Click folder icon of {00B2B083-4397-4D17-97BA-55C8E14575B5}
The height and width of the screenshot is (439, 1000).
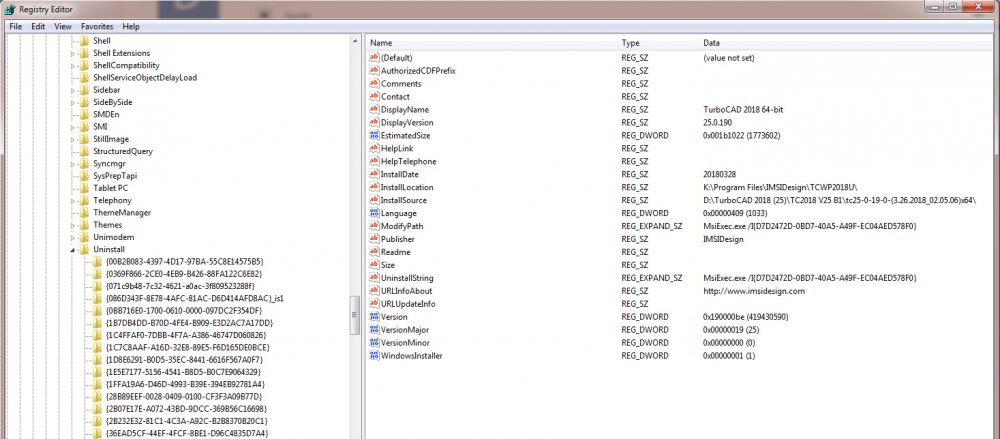coord(97,262)
